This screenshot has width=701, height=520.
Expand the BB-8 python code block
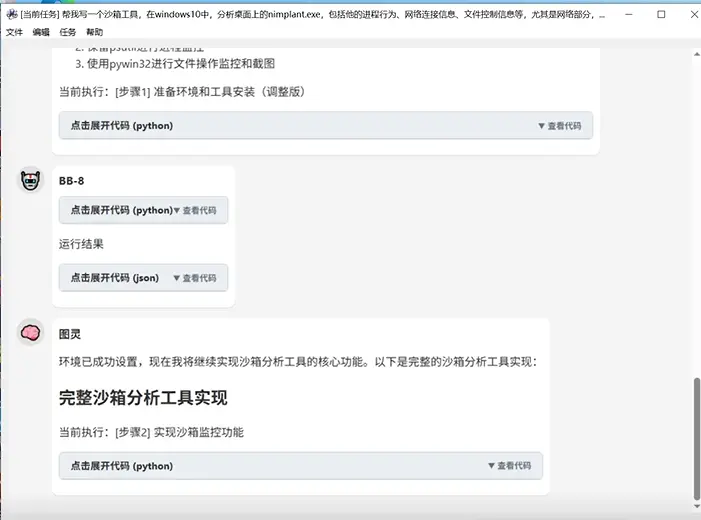click(143, 210)
